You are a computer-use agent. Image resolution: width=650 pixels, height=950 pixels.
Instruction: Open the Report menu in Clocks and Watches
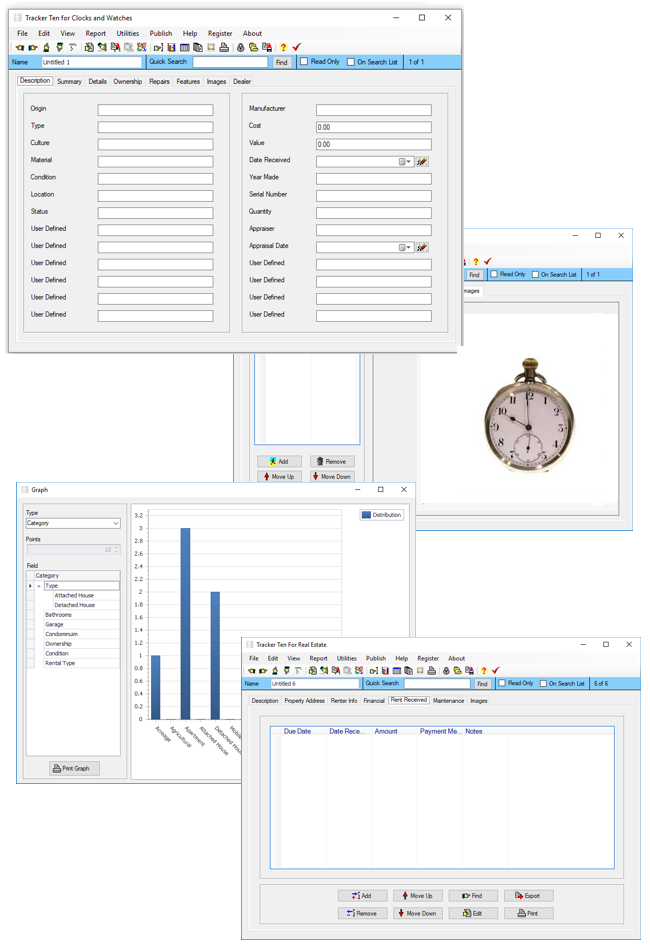point(95,33)
